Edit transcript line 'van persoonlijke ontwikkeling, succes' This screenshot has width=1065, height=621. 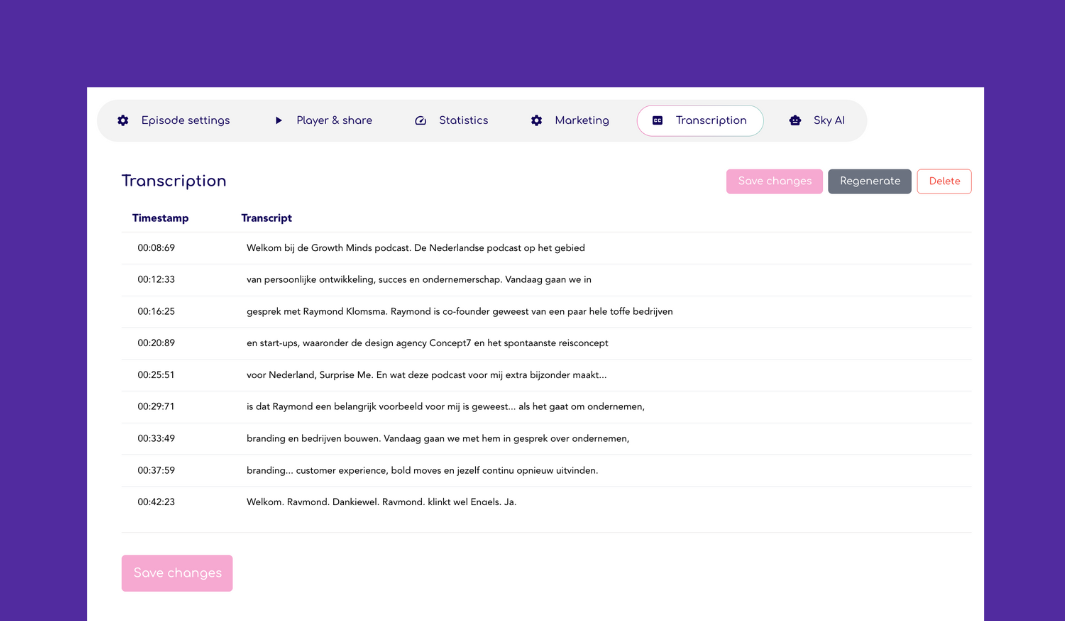[x=419, y=279]
